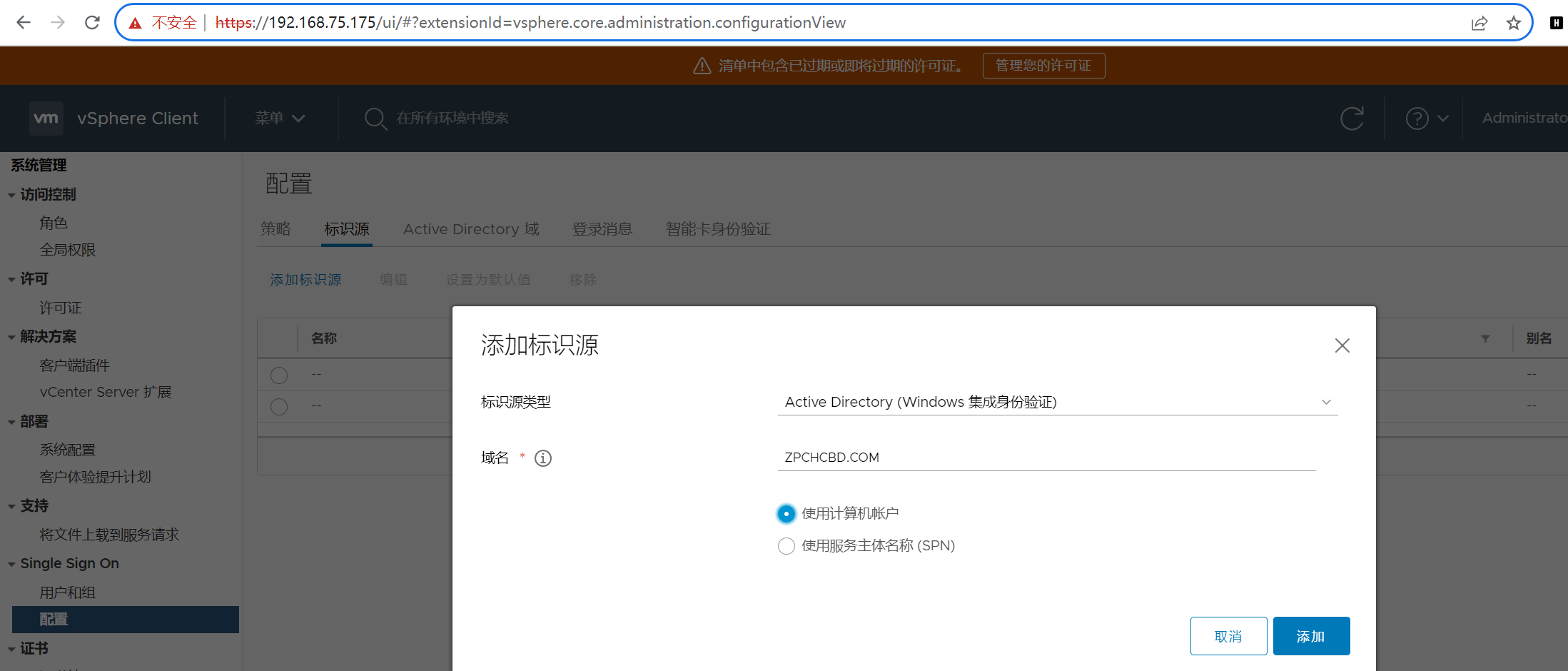Click the 移除 action
This screenshot has height=671, width=1568.
[x=583, y=280]
